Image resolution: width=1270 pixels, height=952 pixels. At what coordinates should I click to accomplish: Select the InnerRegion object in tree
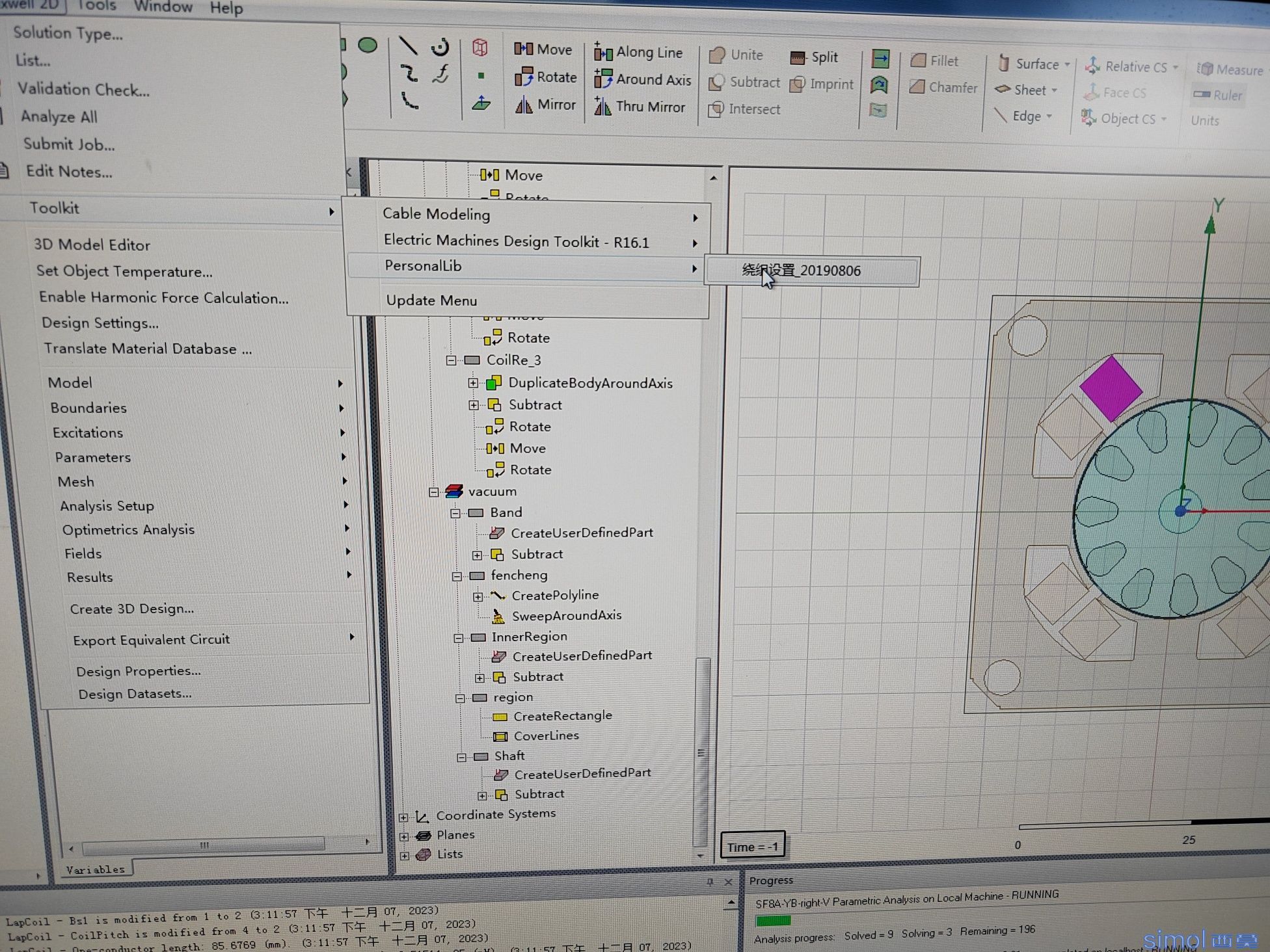(530, 636)
